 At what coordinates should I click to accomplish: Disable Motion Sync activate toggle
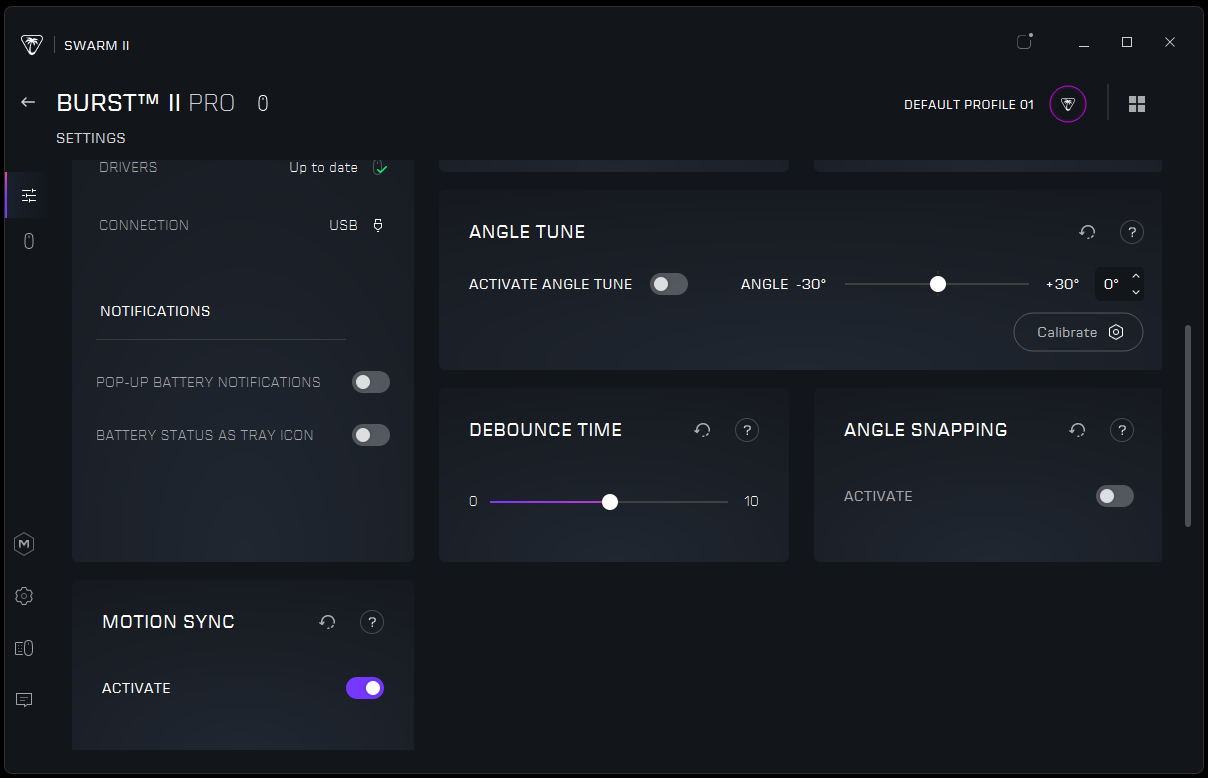pyautogui.click(x=365, y=688)
